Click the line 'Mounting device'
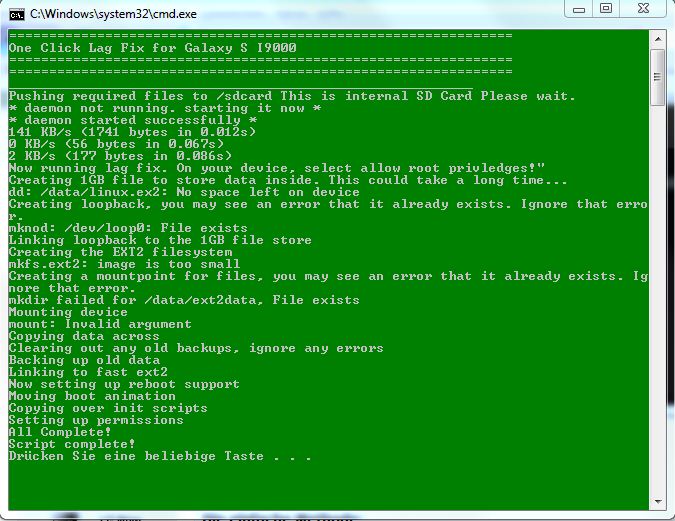Screen dimensions: 675x521 coord(68,312)
